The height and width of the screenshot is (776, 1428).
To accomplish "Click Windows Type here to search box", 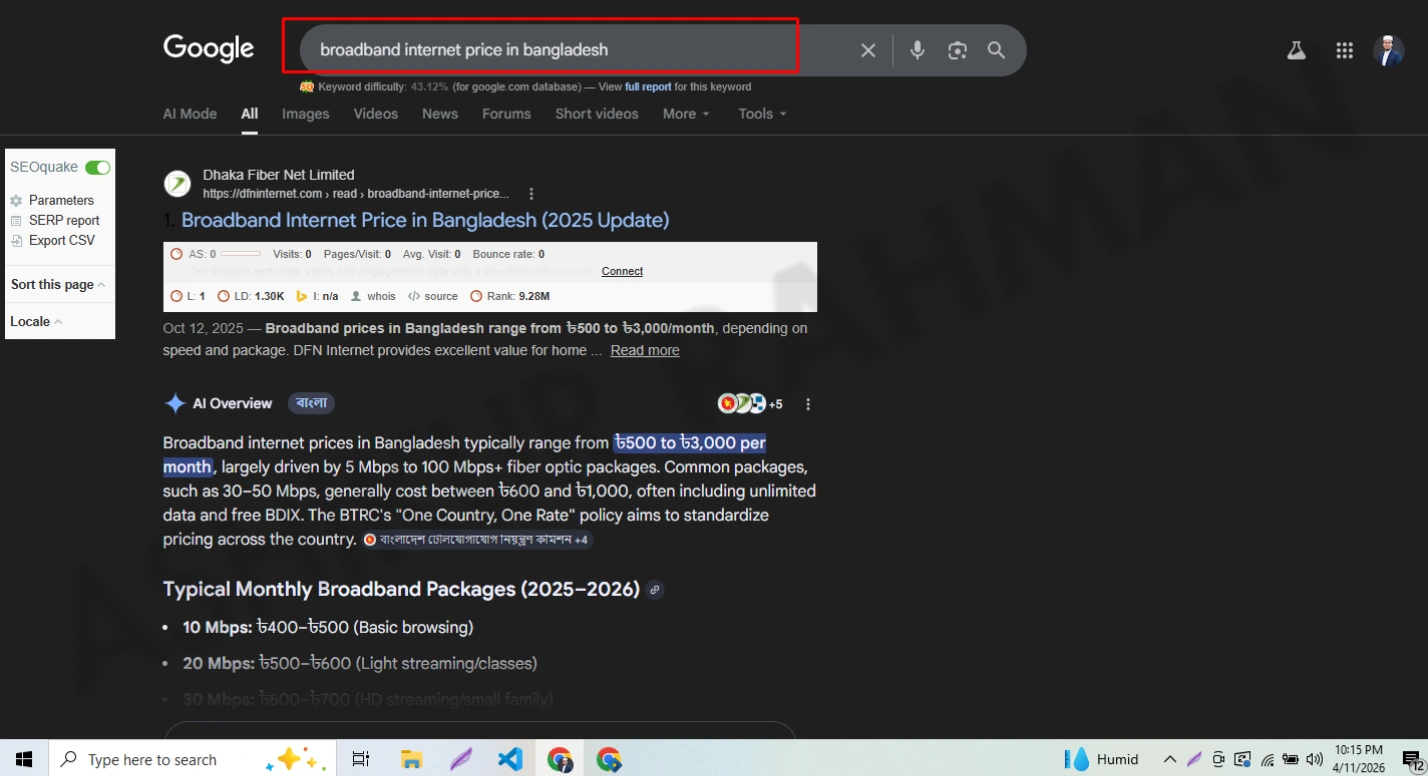I will tap(192, 759).
